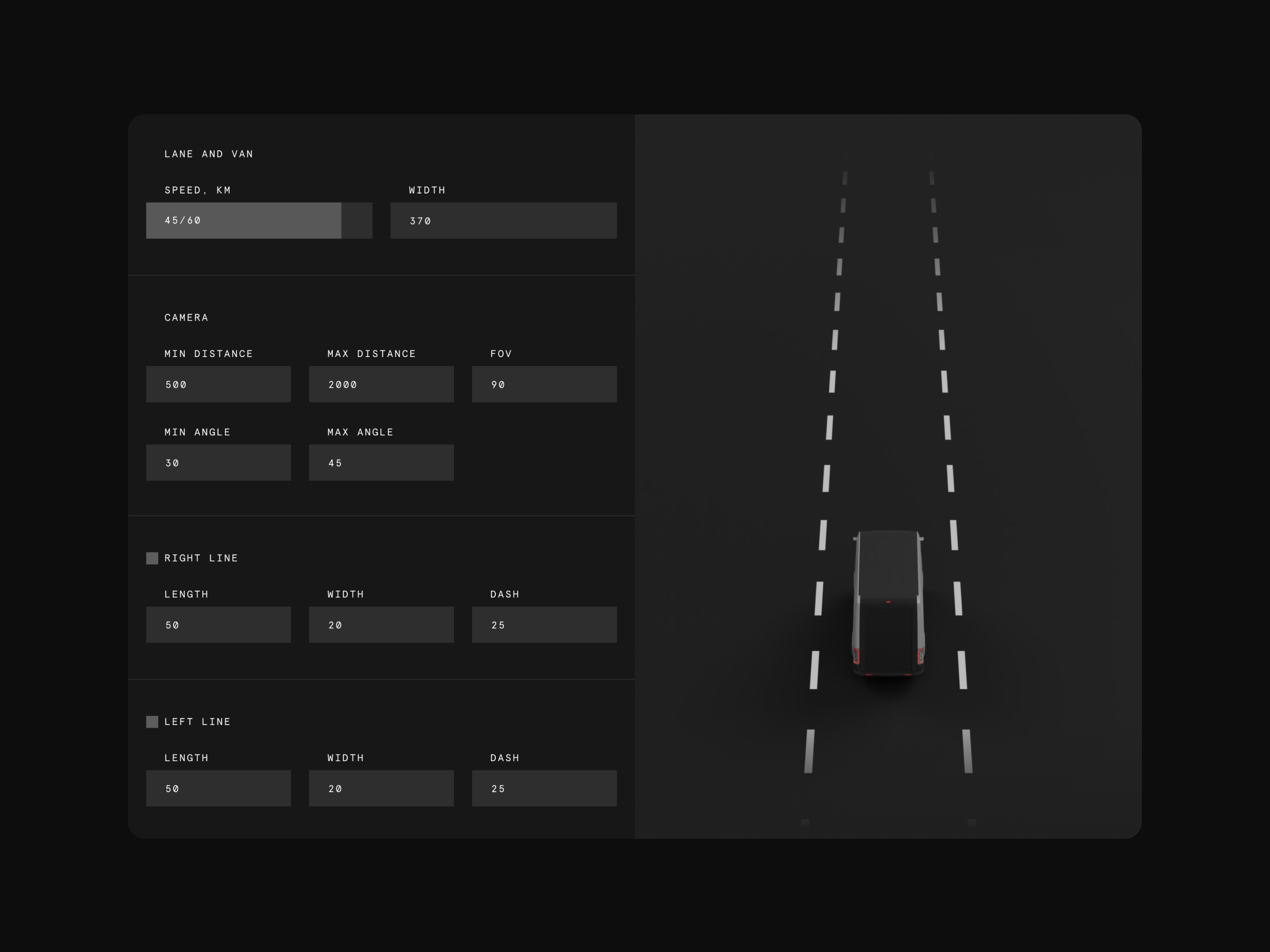Select the Left Line Length field
Screen dimensions: 1270x952
tap(218, 788)
